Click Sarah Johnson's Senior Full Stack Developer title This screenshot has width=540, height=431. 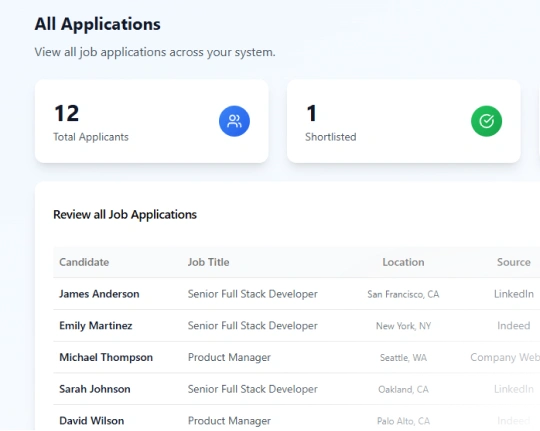click(x=253, y=389)
